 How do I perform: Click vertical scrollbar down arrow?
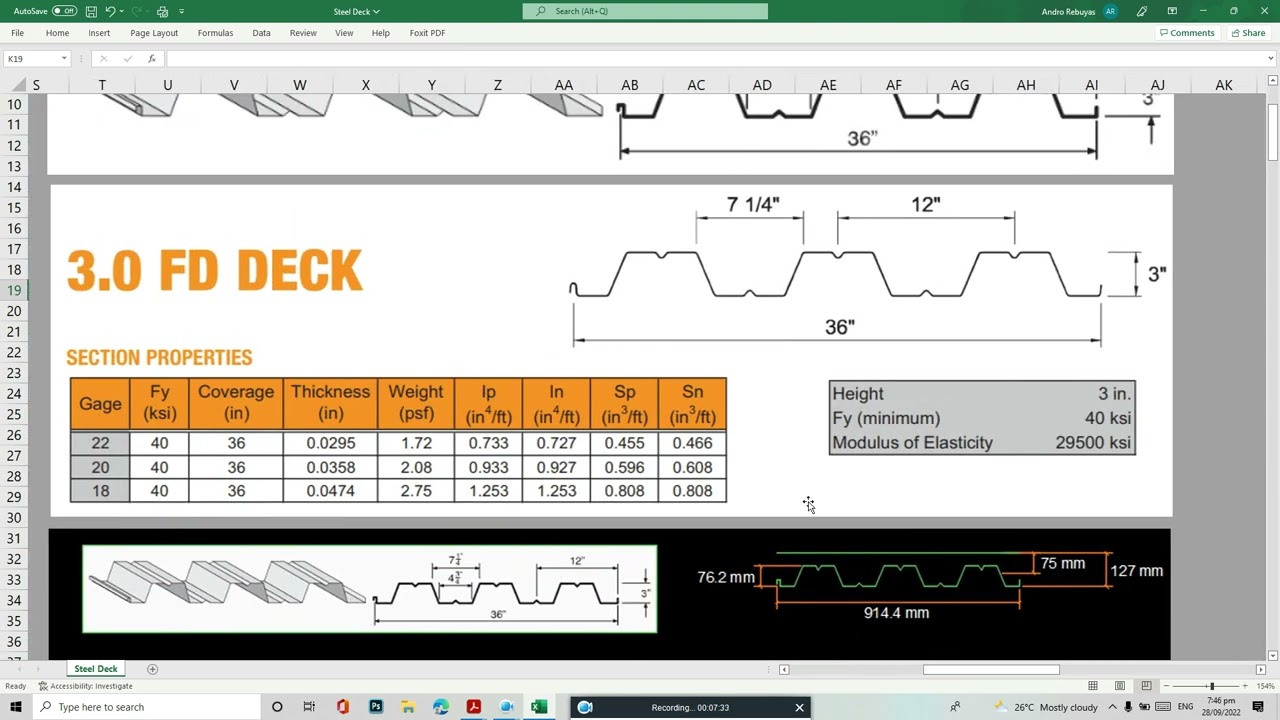[x=1273, y=654]
